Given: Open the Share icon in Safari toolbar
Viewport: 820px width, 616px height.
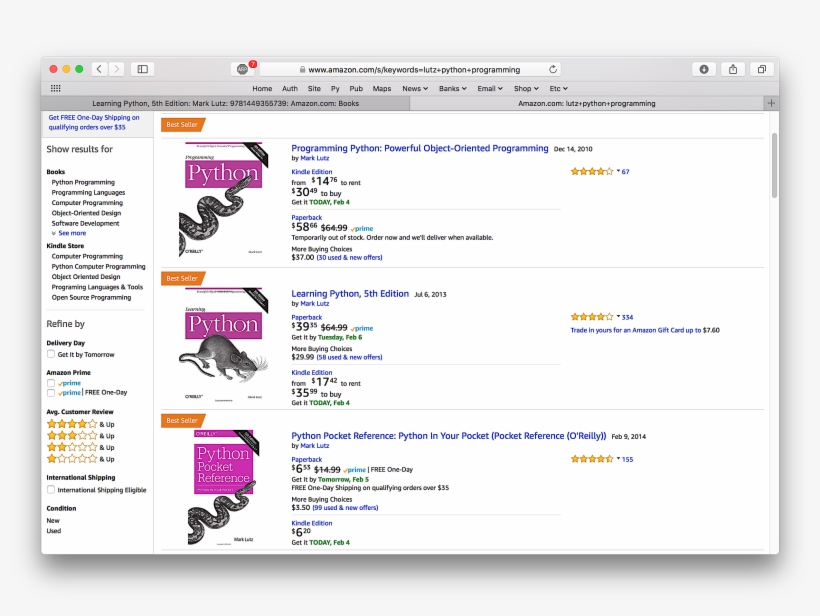Looking at the screenshot, I should (x=733, y=69).
